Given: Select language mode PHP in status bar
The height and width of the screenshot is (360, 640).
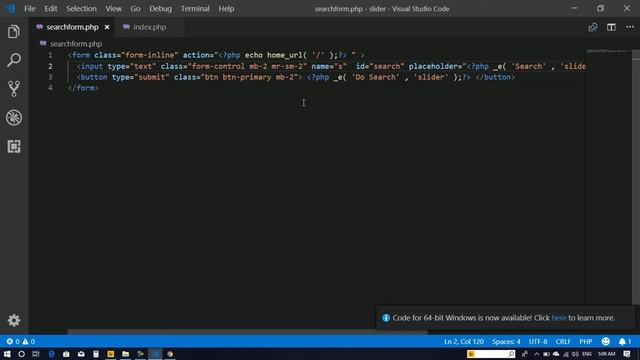Looking at the screenshot, I should tap(585, 341).
